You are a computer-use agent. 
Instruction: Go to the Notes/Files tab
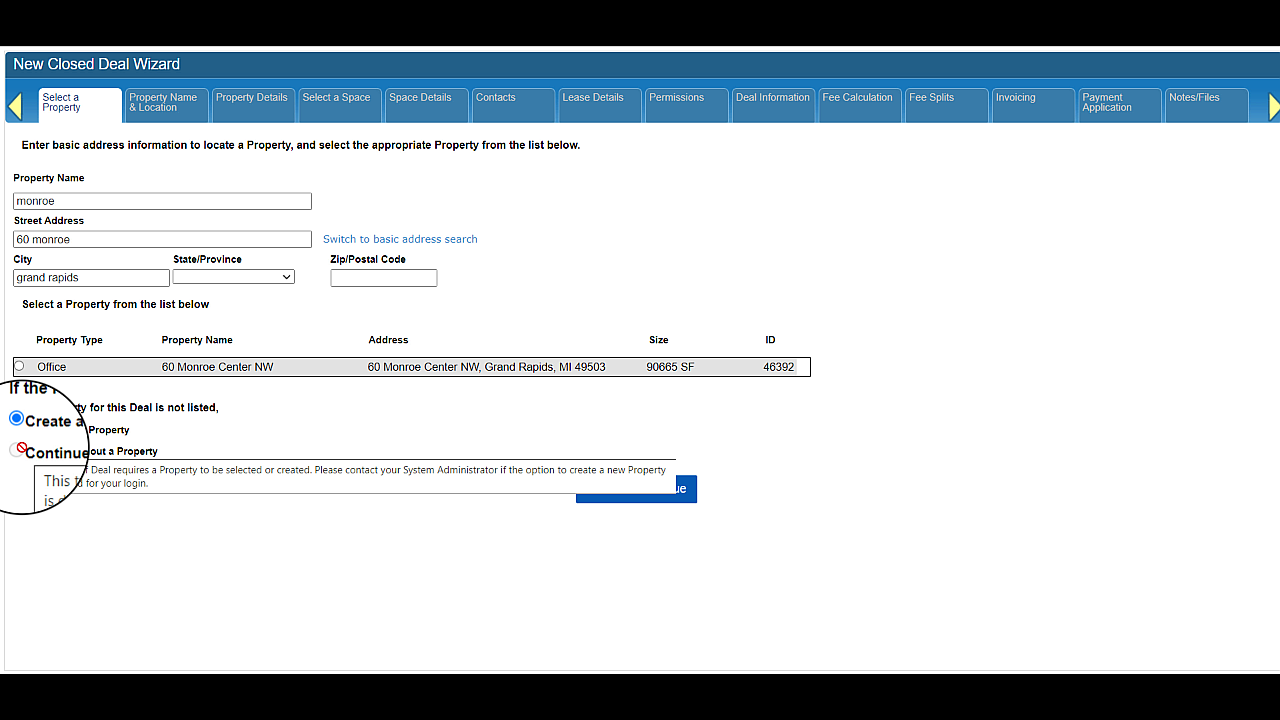(1204, 103)
